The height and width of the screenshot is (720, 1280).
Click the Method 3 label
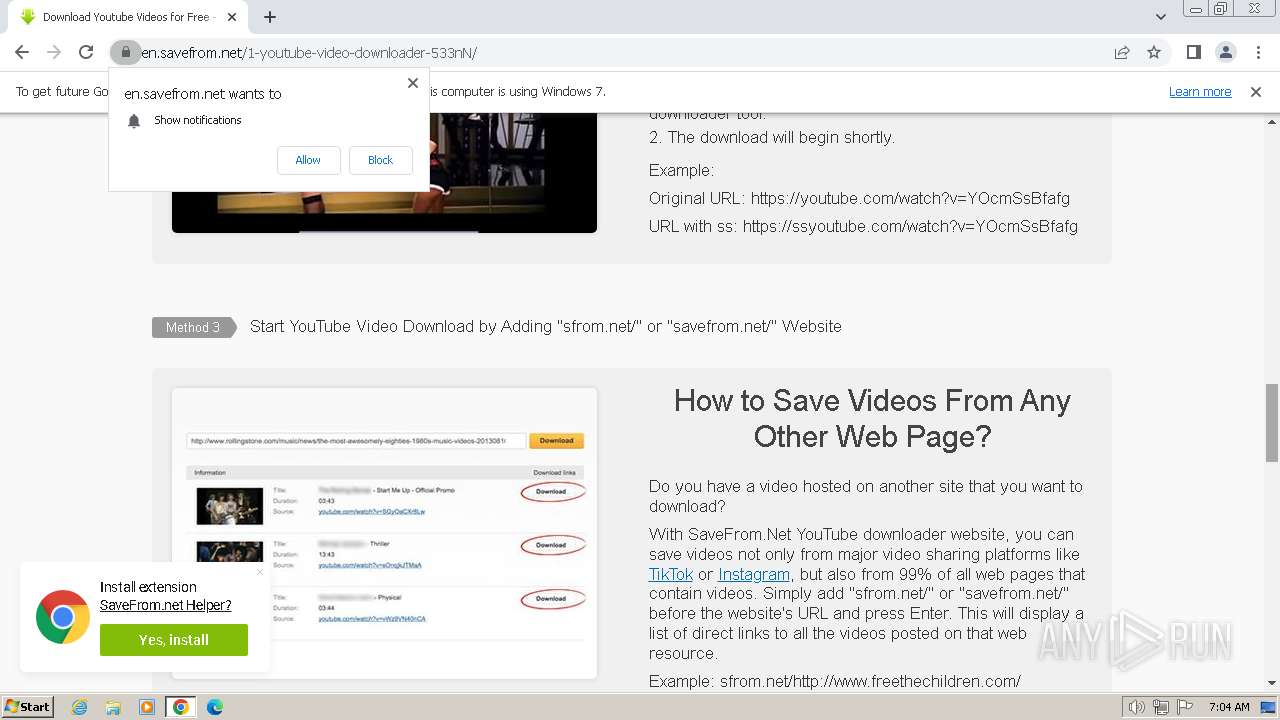click(x=193, y=327)
